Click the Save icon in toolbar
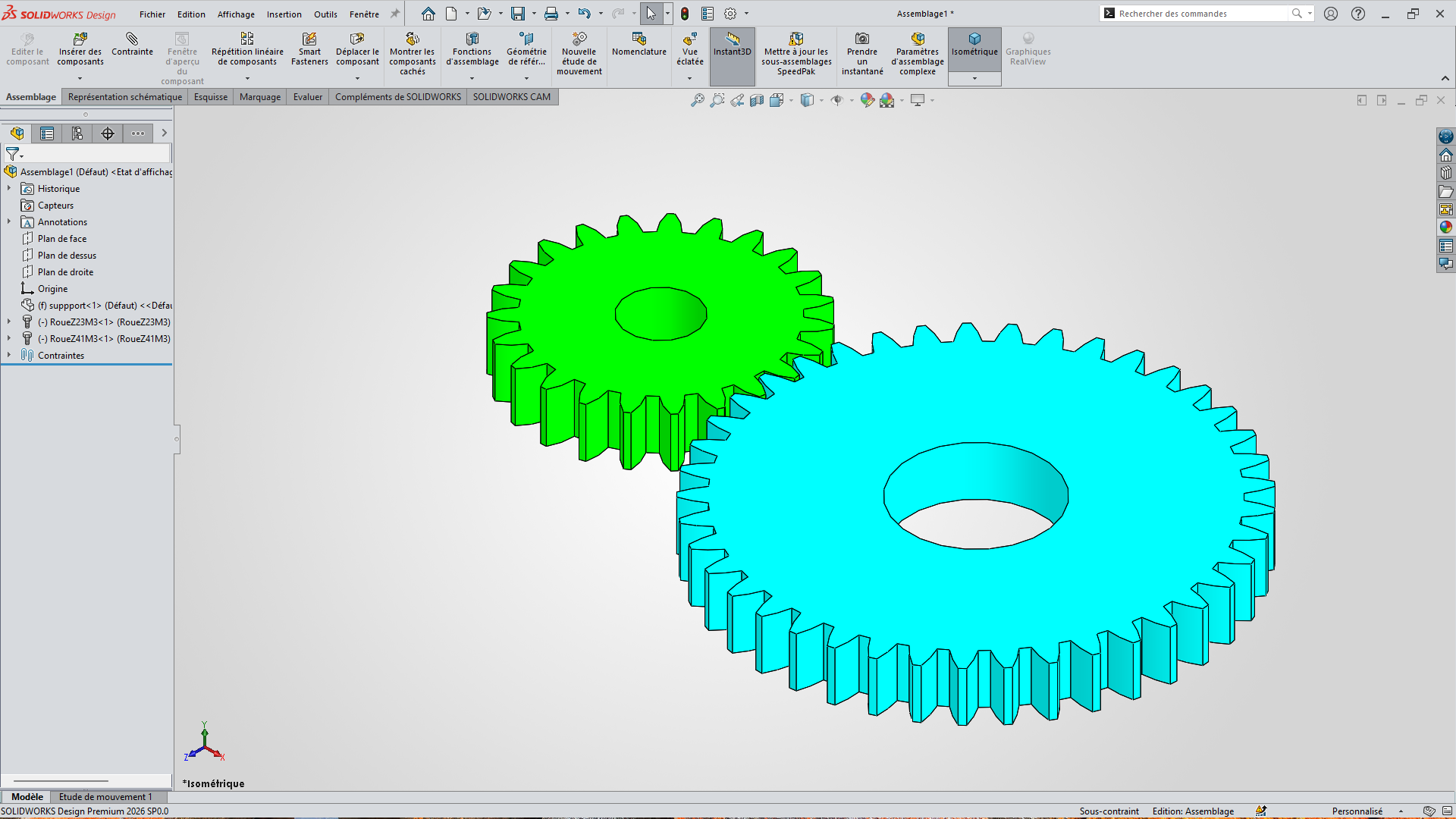The width and height of the screenshot is (1456, 819). point(518,14)
